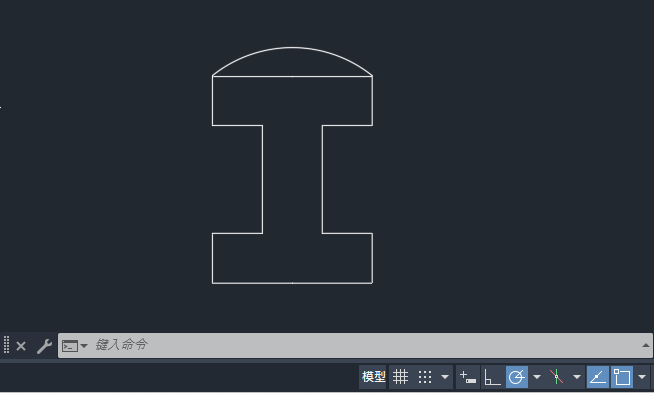Switch to 模型 model space button

click(x=373, y=377)
